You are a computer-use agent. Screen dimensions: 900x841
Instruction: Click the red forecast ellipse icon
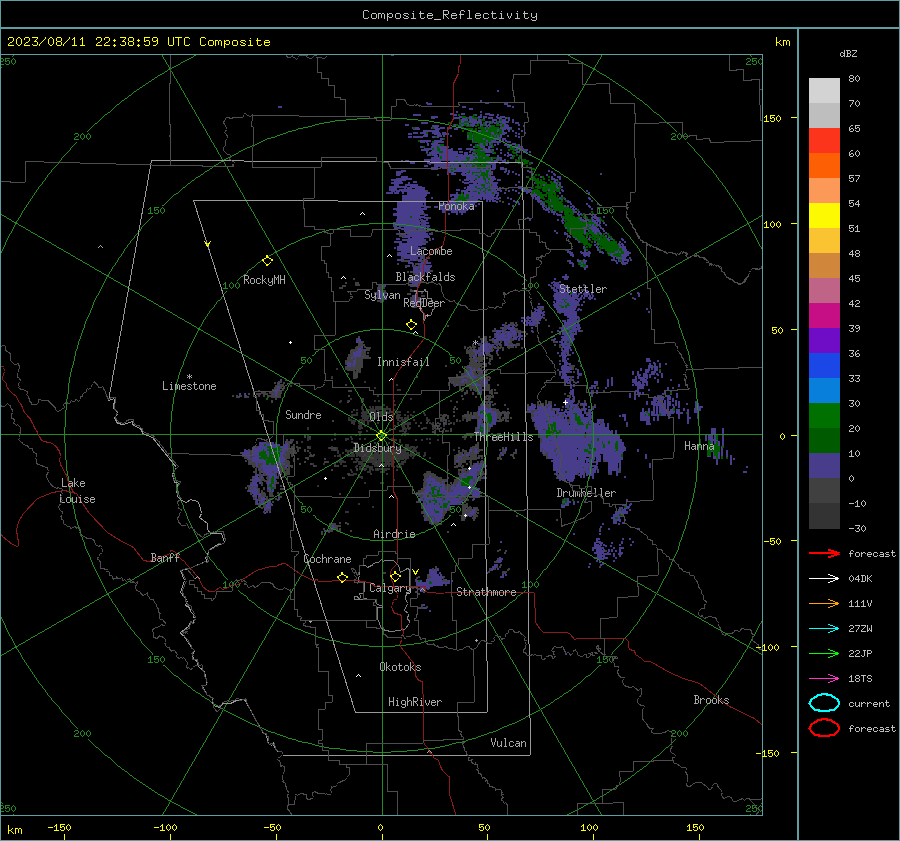pyautogui.click(x=824, y=728)
